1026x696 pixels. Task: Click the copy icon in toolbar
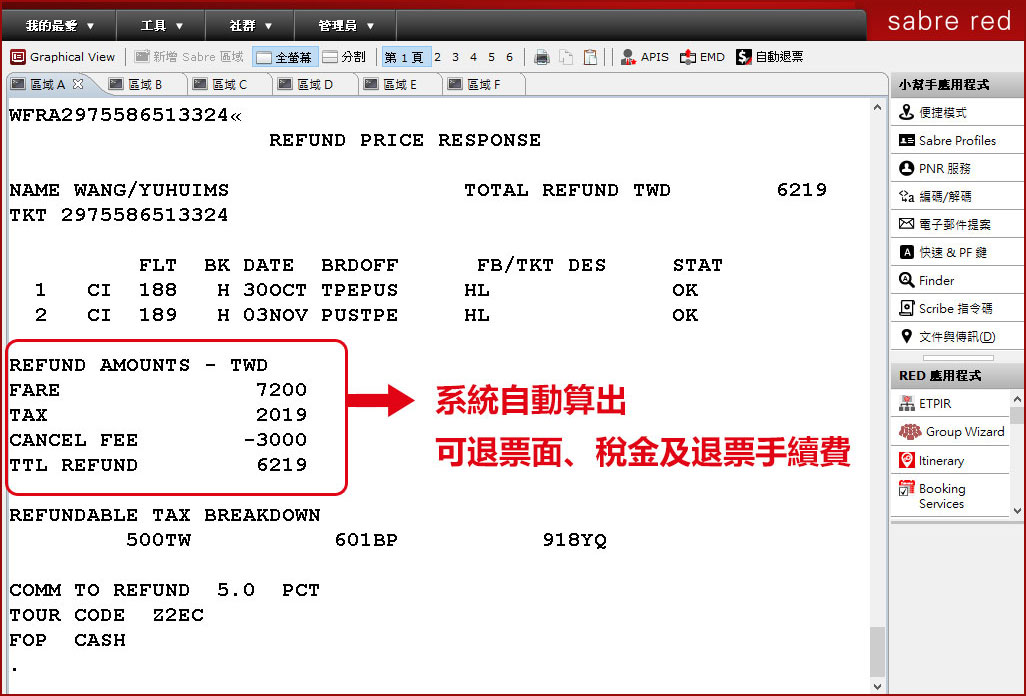tap(566, 57)
